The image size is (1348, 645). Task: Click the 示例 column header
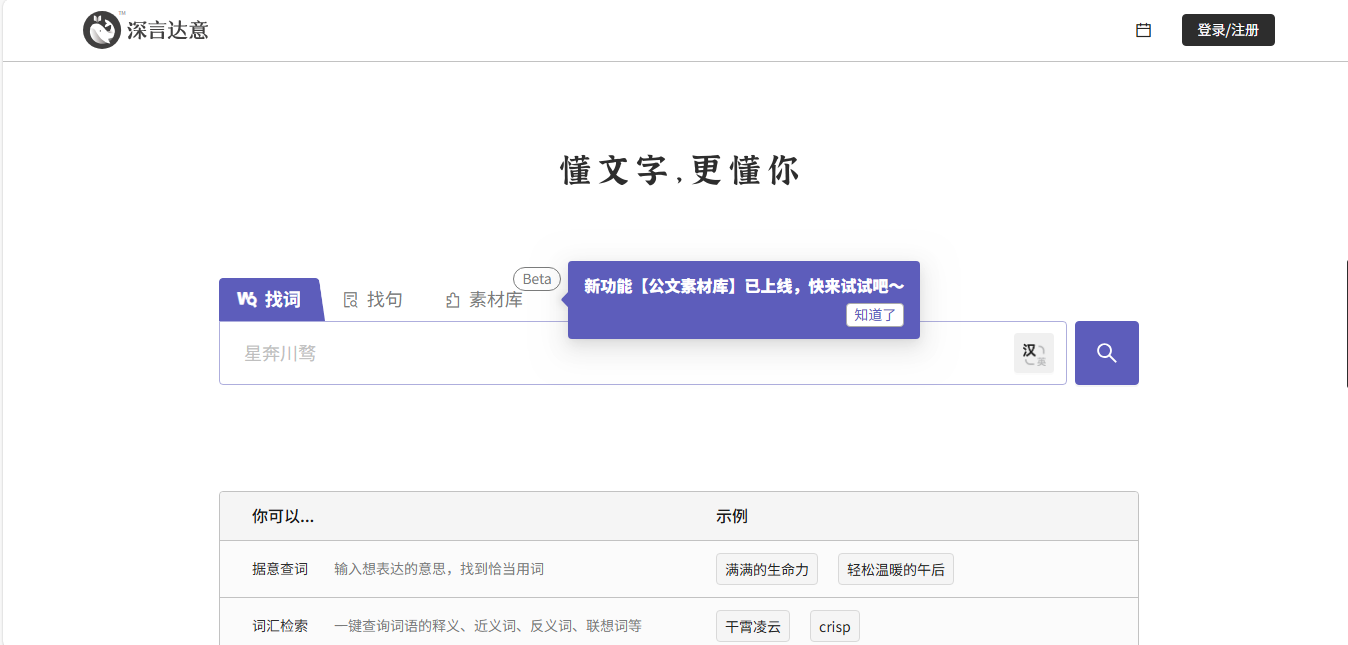click(732, 516)
